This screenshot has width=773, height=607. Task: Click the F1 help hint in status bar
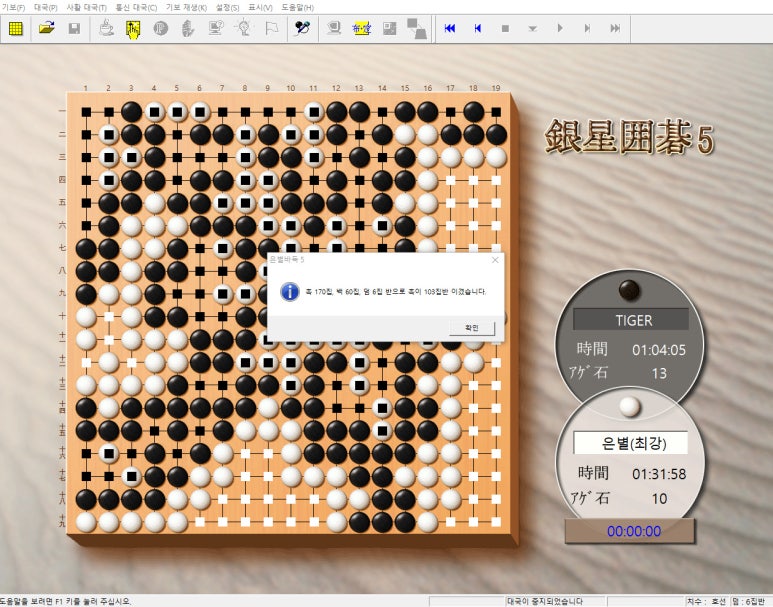(x=66, y=602)
